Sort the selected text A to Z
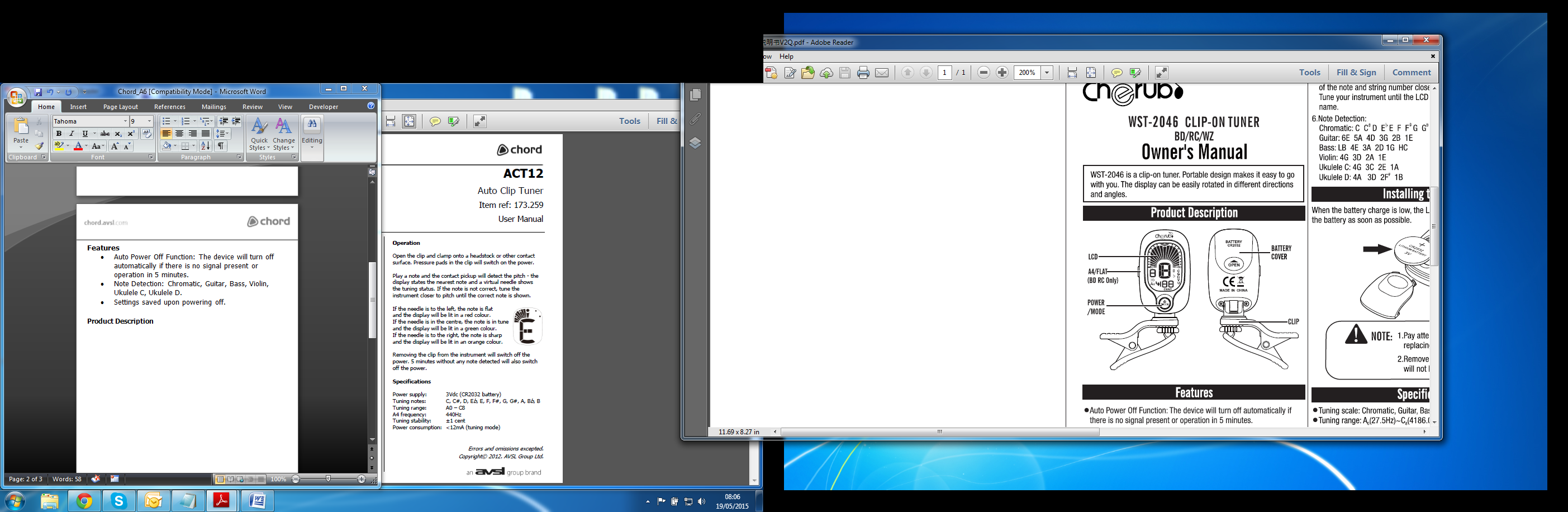The height and width of the screenshot is (512, 1568). (205, 146)
